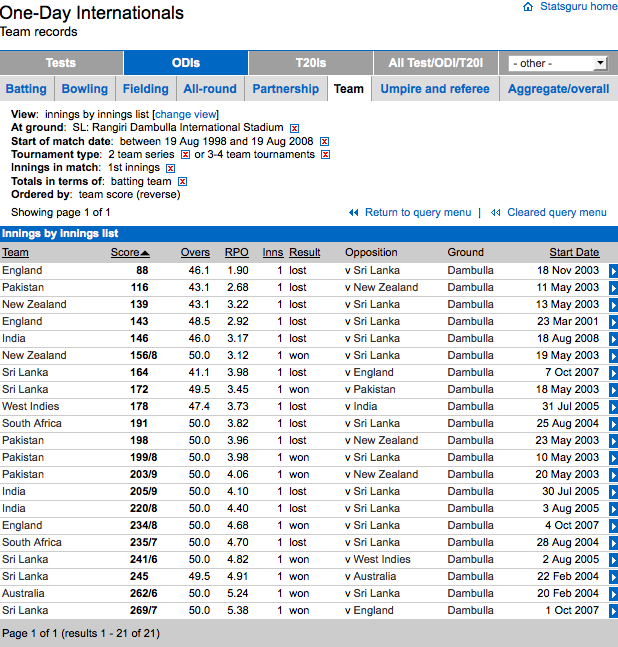Image resolution: width=618 pixels, height=647 pixels.
Task: Open the All-round records tab
Action: coord(210,89)
